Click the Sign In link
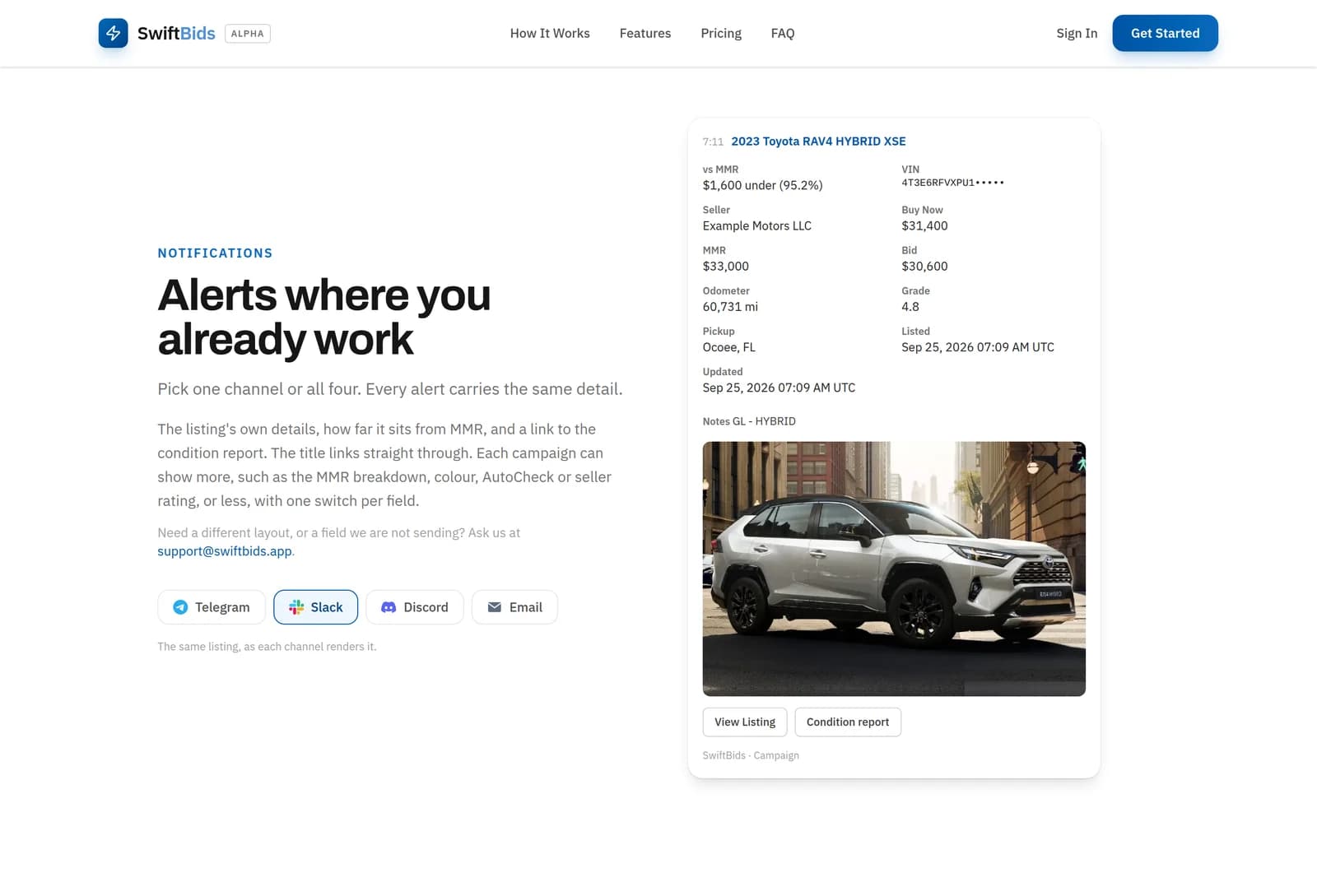 click(x=1077, y=33)
